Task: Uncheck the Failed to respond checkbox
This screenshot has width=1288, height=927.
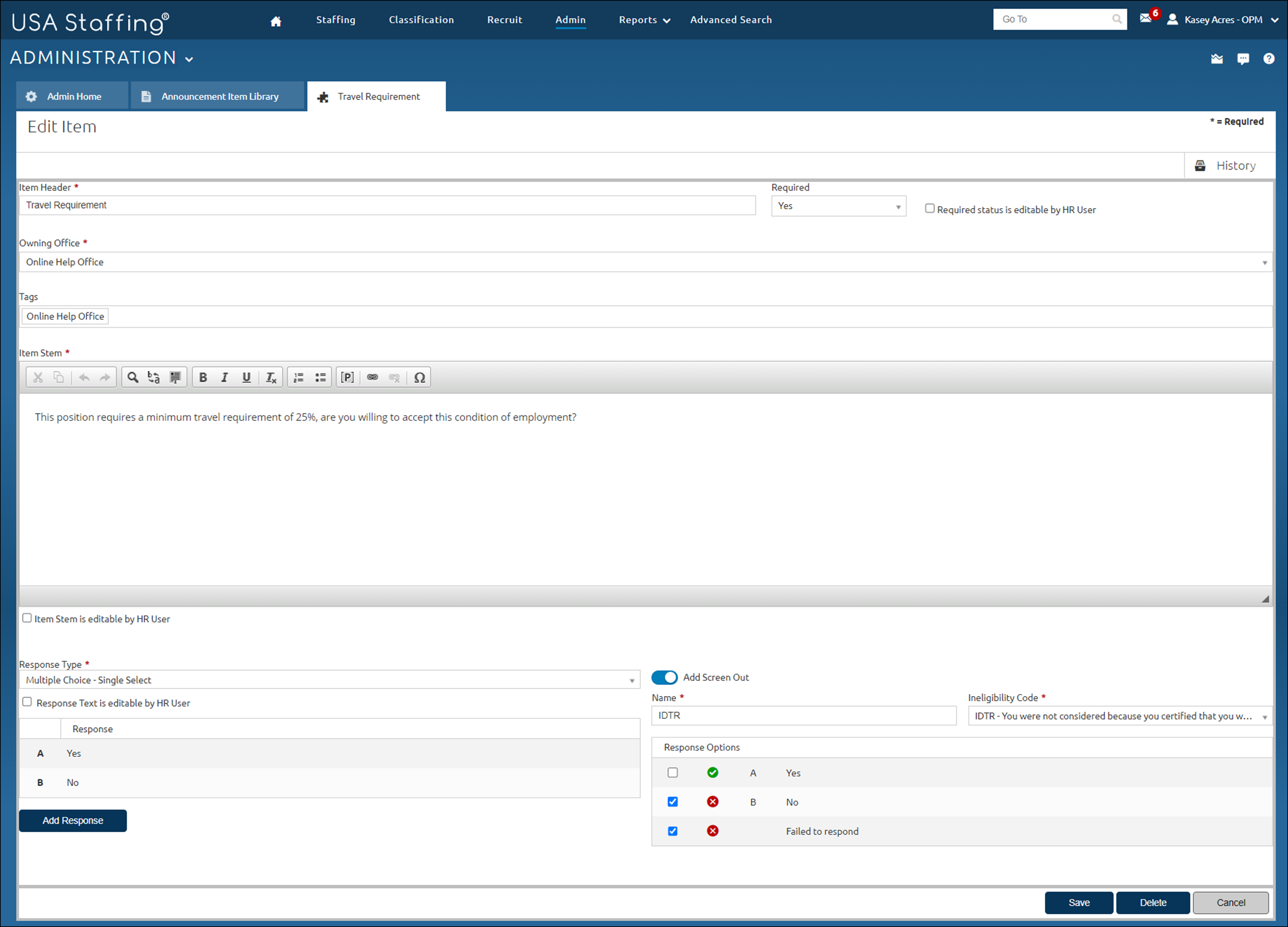Action: tap(673, 831)
